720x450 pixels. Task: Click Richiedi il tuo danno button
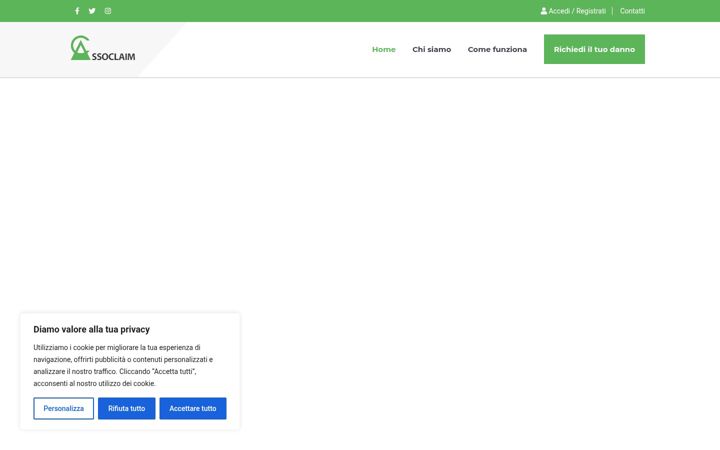[594, 49]
